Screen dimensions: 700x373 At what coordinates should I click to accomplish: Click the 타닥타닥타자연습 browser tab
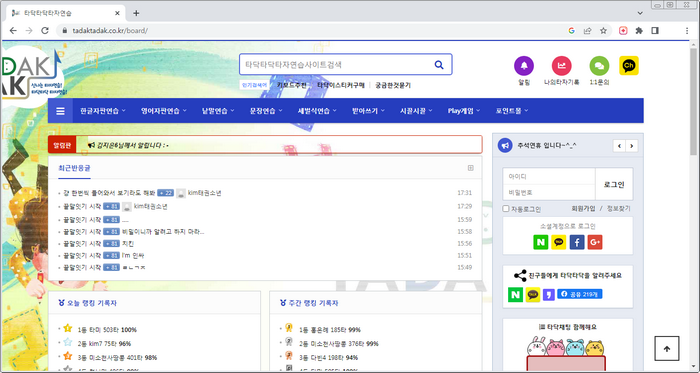click(66, 13)
